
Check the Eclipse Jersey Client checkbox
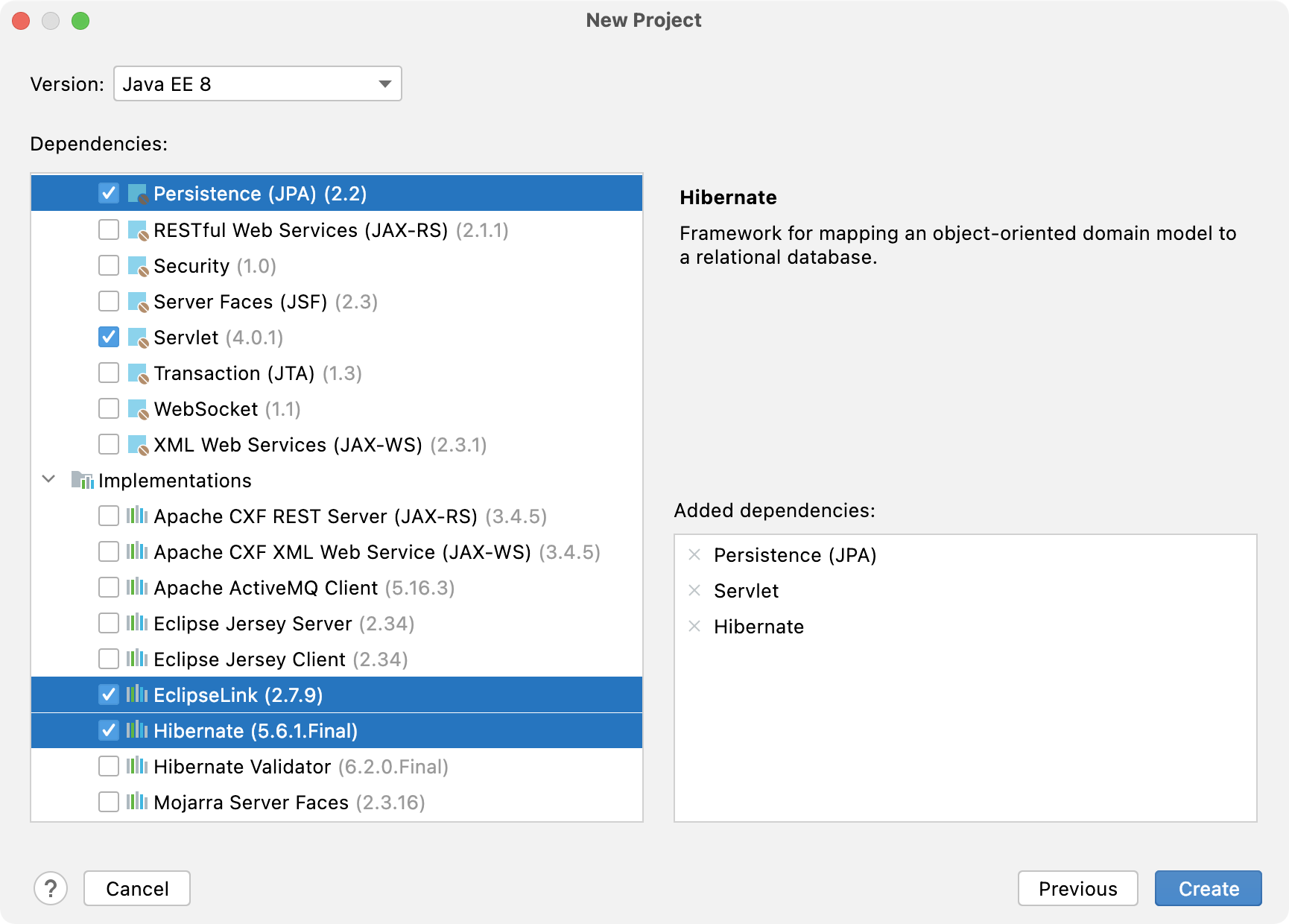pyautogui.click(x=109, y=659)
